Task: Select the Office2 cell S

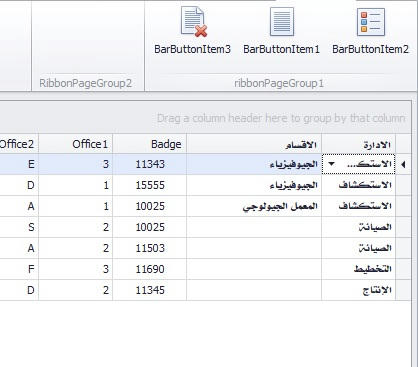Action: (x=19, y=227)
